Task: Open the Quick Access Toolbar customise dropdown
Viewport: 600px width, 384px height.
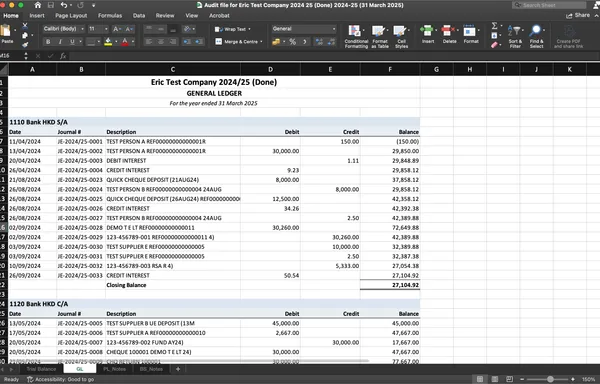Action: tap(93, 5)
